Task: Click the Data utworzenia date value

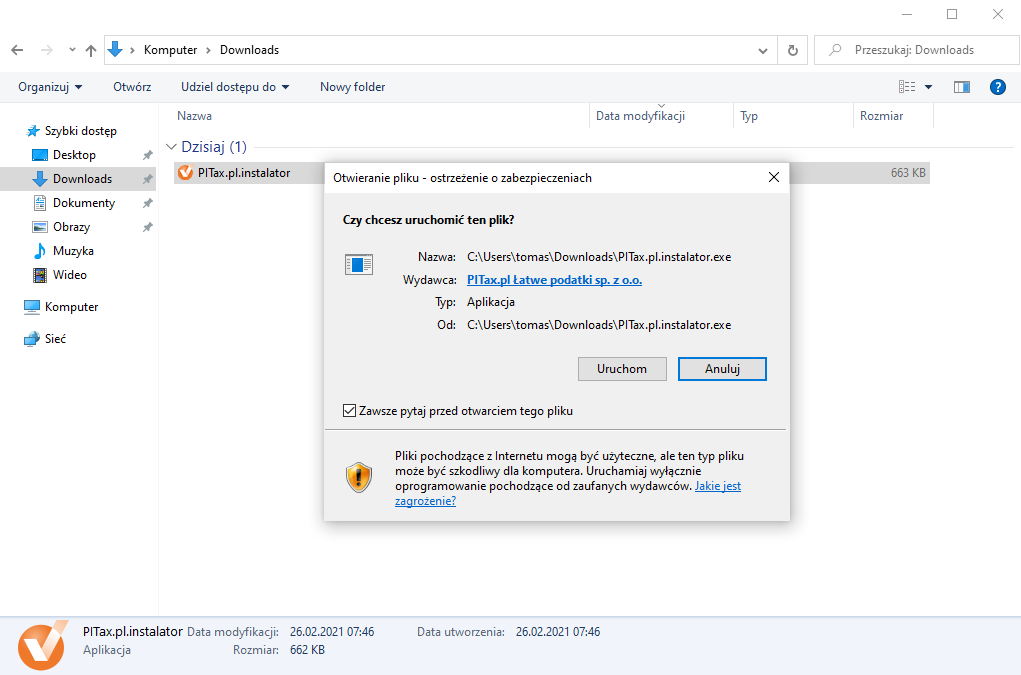Action: (558, 632)
